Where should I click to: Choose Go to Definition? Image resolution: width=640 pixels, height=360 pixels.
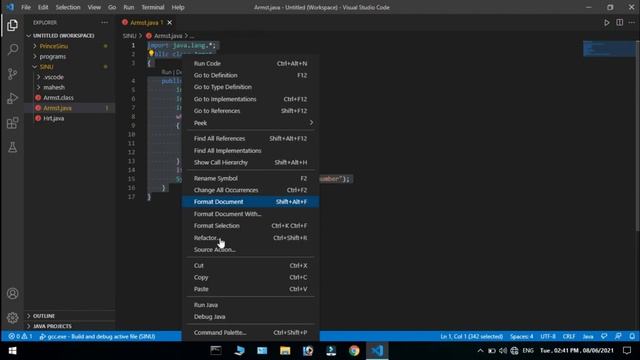251,75
